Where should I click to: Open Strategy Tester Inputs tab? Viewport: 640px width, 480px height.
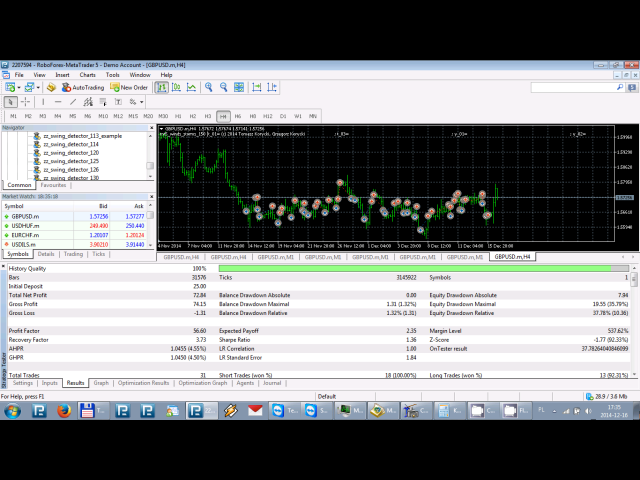click(x=50, y=383)
